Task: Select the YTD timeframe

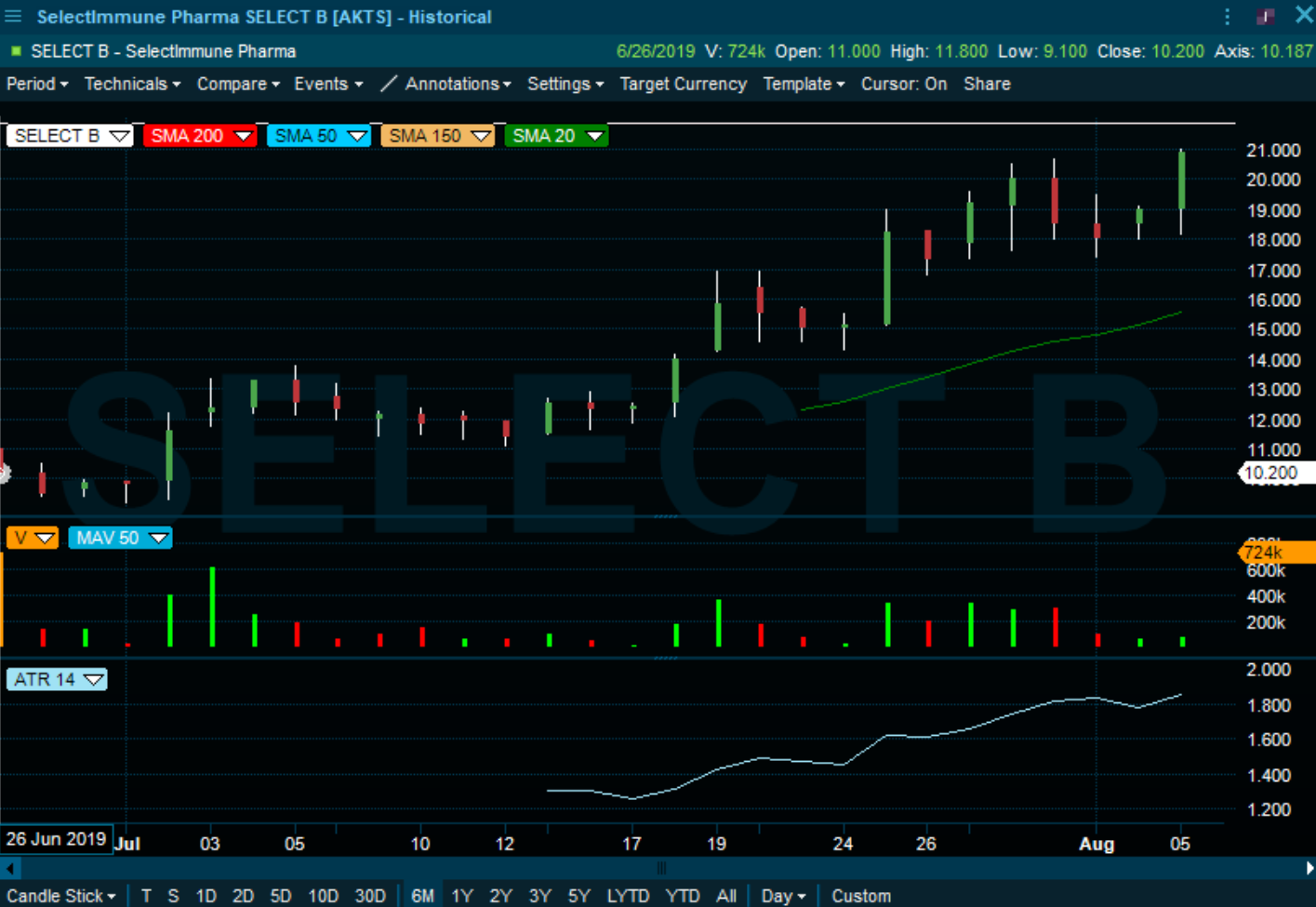Action: 683,896
